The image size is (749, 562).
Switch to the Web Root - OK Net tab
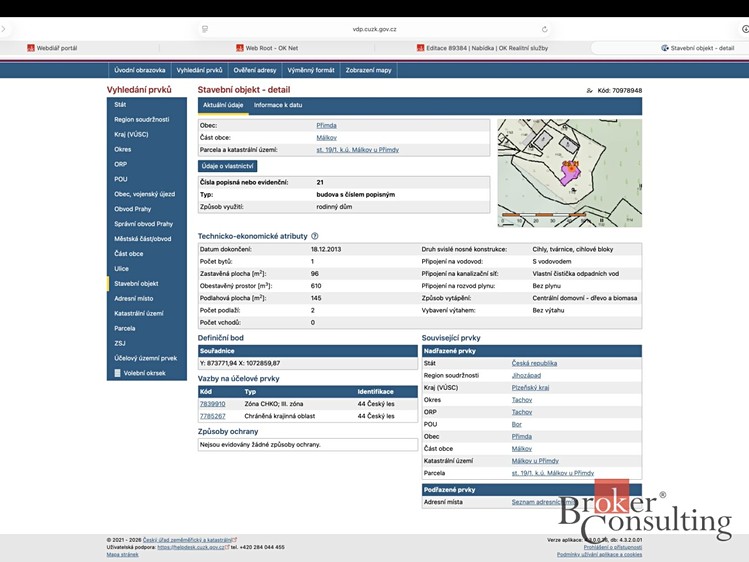point(267,48)
